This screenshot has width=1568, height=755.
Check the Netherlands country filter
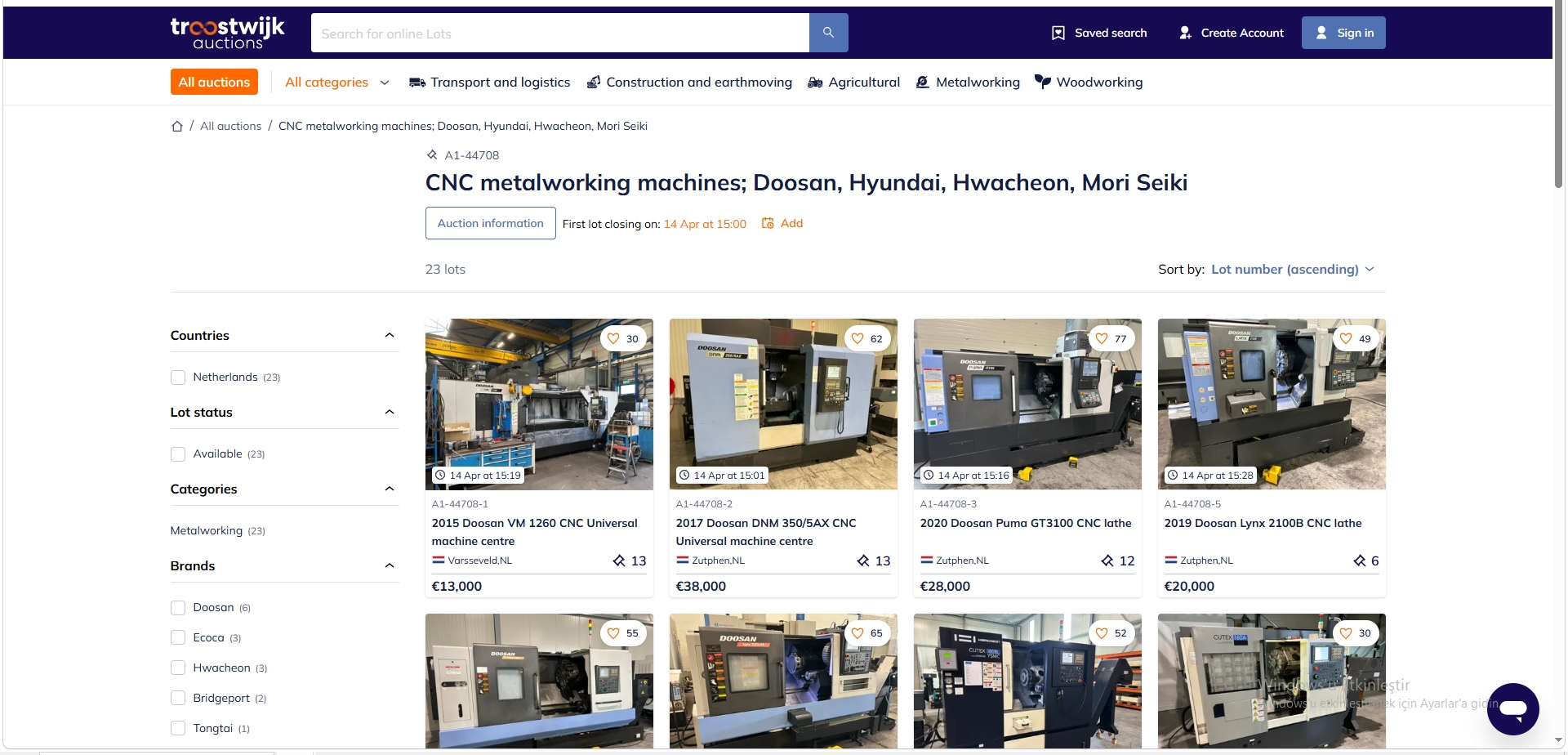pos(178,377)
